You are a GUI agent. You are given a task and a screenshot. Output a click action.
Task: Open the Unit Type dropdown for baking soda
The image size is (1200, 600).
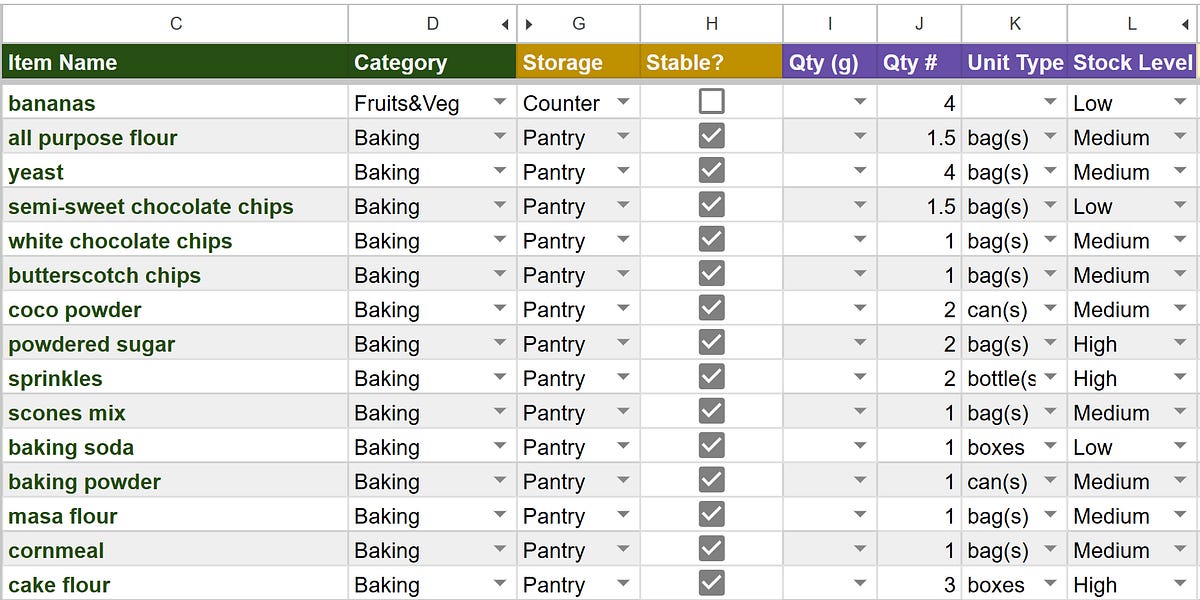[x=1050, y=446]
